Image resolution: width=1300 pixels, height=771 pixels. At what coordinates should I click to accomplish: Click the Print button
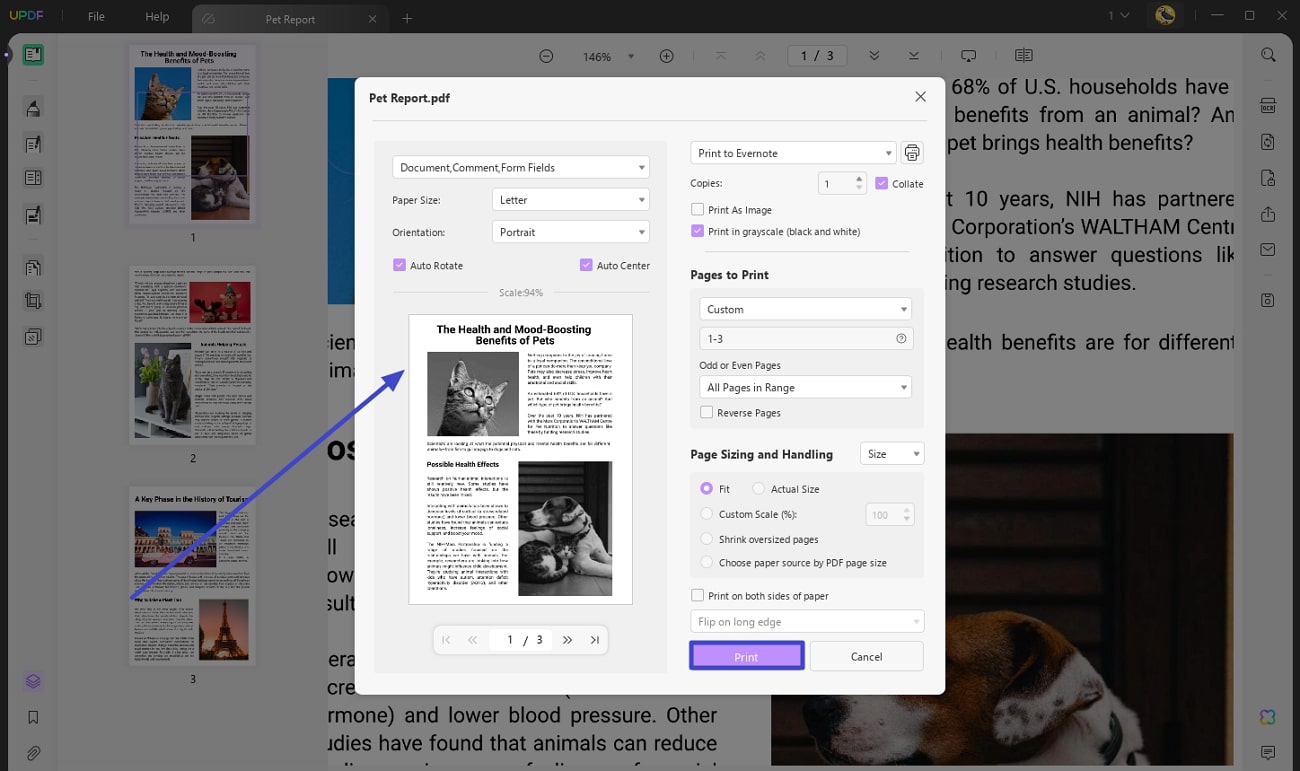pyautogui.click(x=746, y=656)
